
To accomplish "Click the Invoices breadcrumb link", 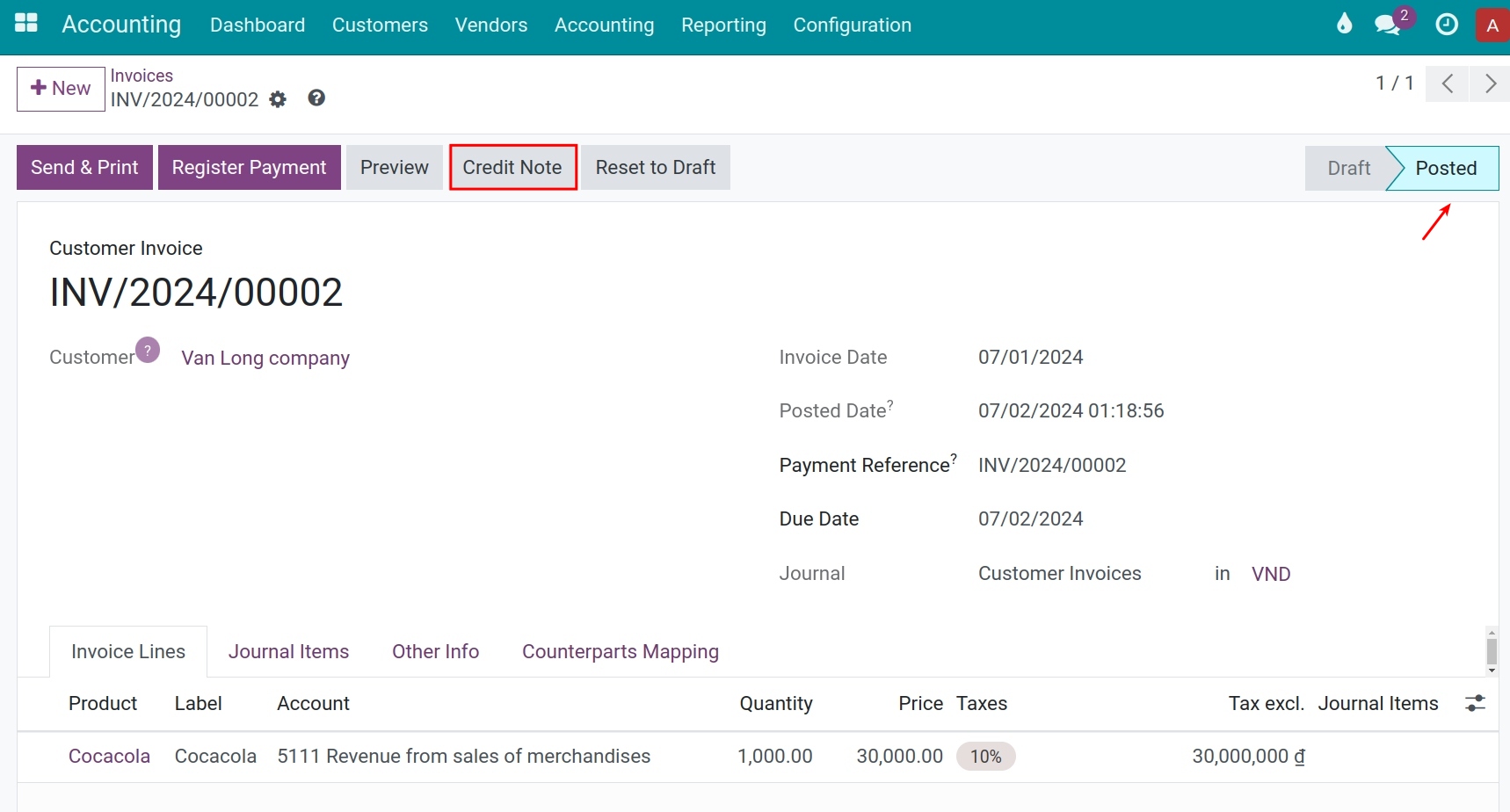I will 142,76.
